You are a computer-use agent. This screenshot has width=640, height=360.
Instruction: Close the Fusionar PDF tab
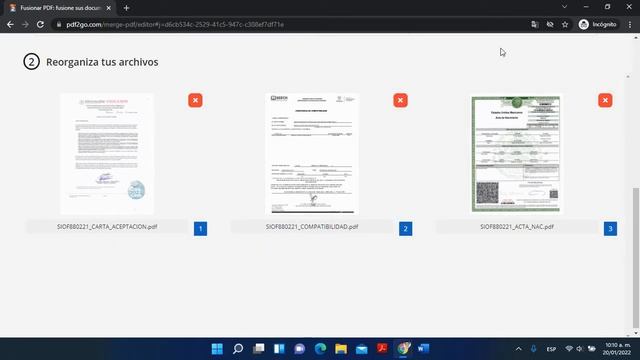click(109, 8)
